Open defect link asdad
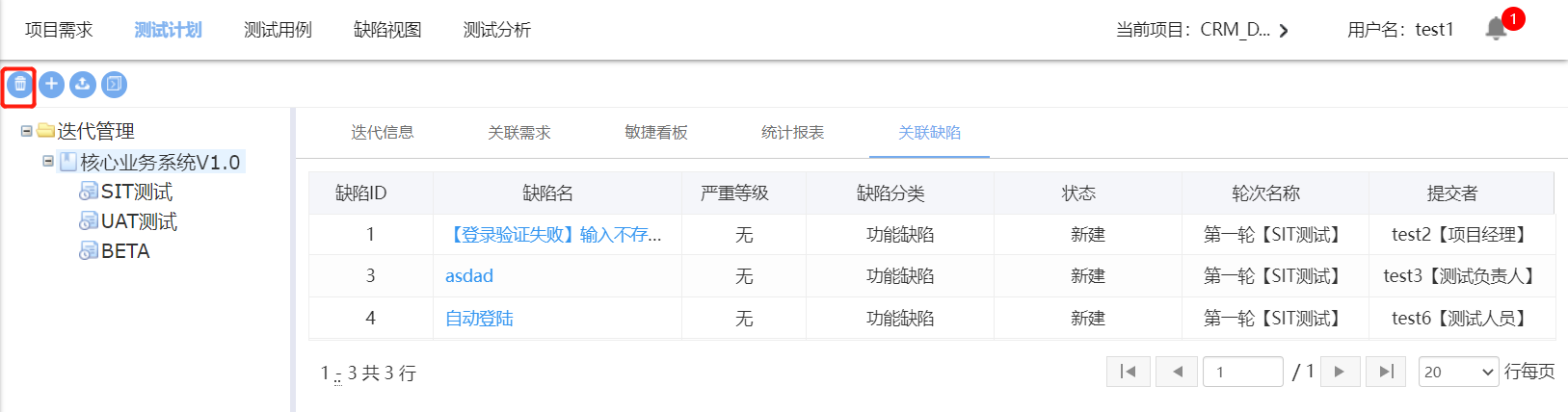 coord(468,276)
